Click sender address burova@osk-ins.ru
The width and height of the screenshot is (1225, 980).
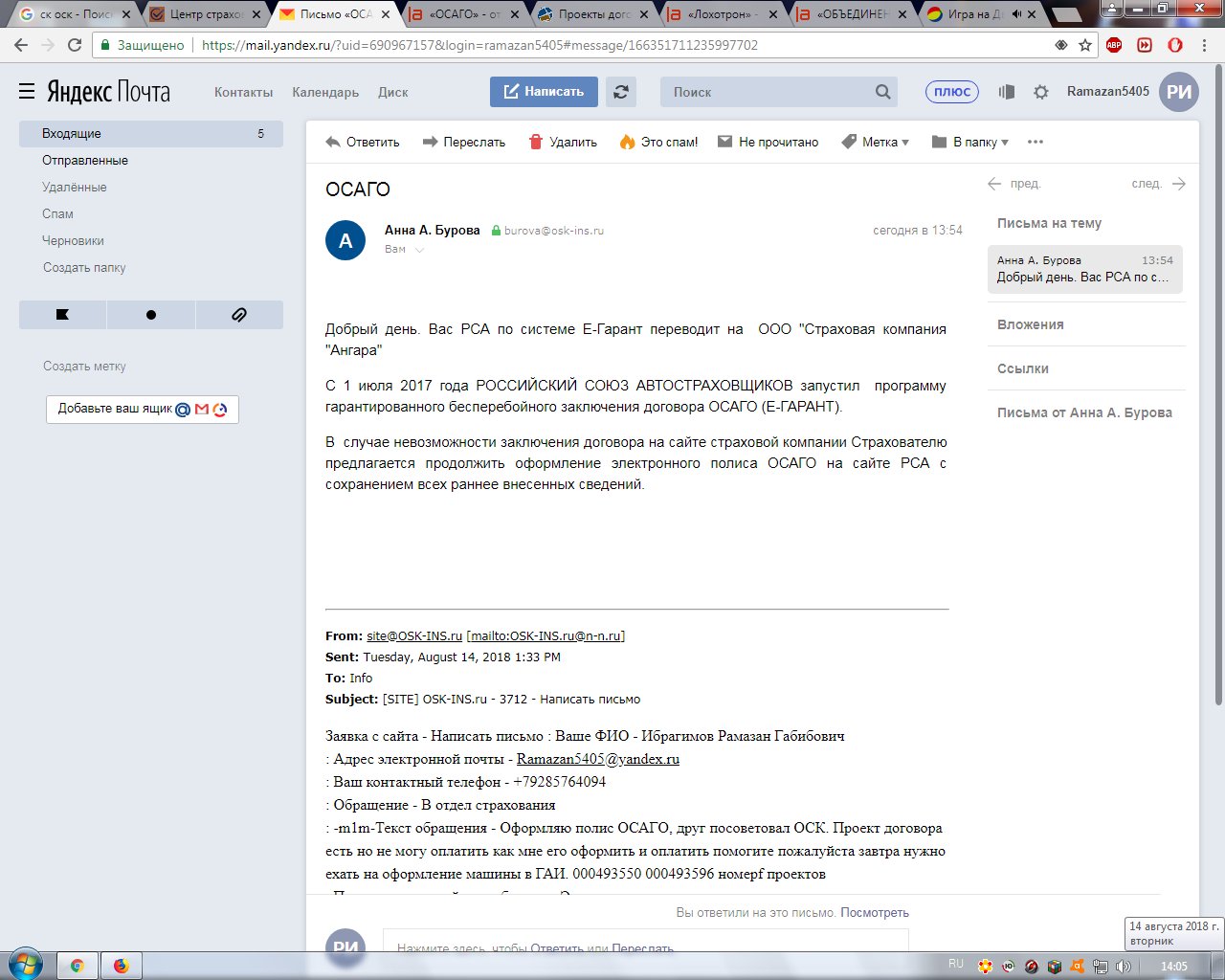(x=554, y=231)
